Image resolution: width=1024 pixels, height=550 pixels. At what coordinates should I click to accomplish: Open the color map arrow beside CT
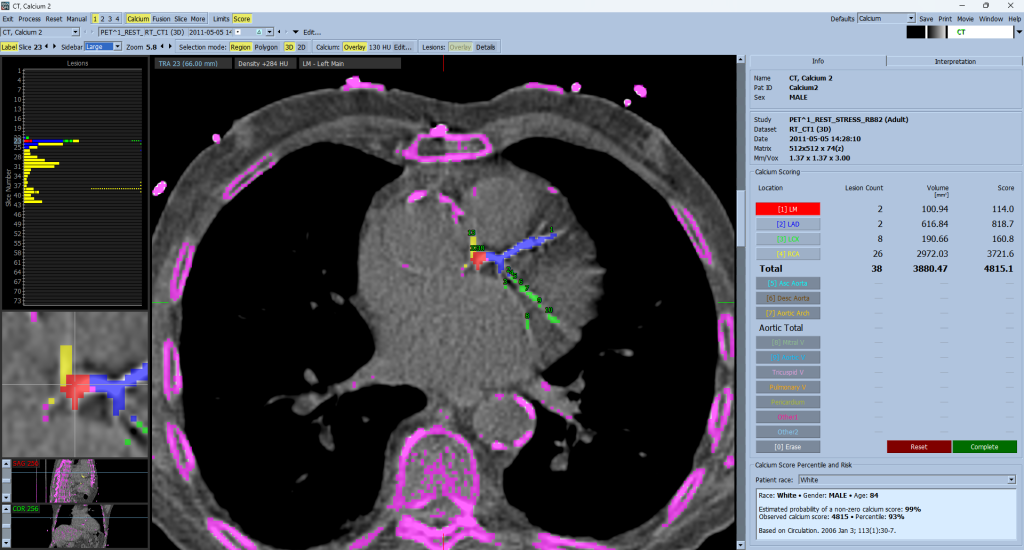pos(1018,32)
